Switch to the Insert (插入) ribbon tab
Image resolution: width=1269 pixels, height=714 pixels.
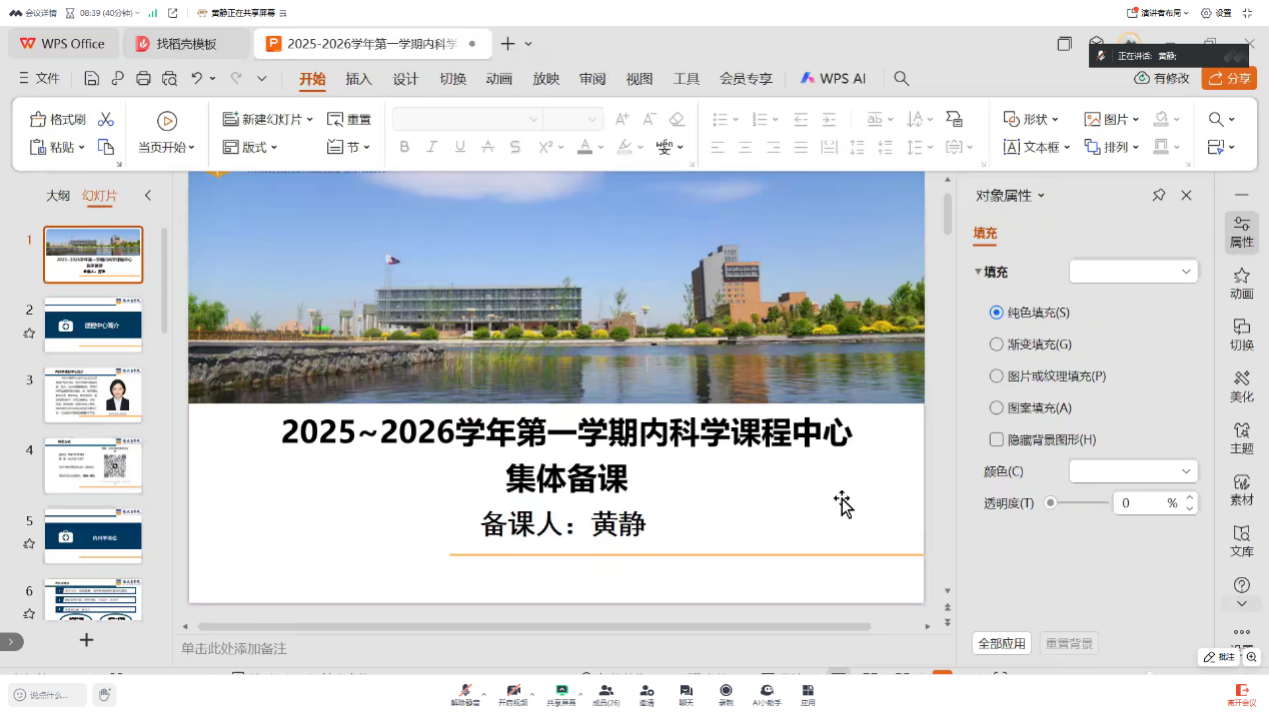point(358,78)
